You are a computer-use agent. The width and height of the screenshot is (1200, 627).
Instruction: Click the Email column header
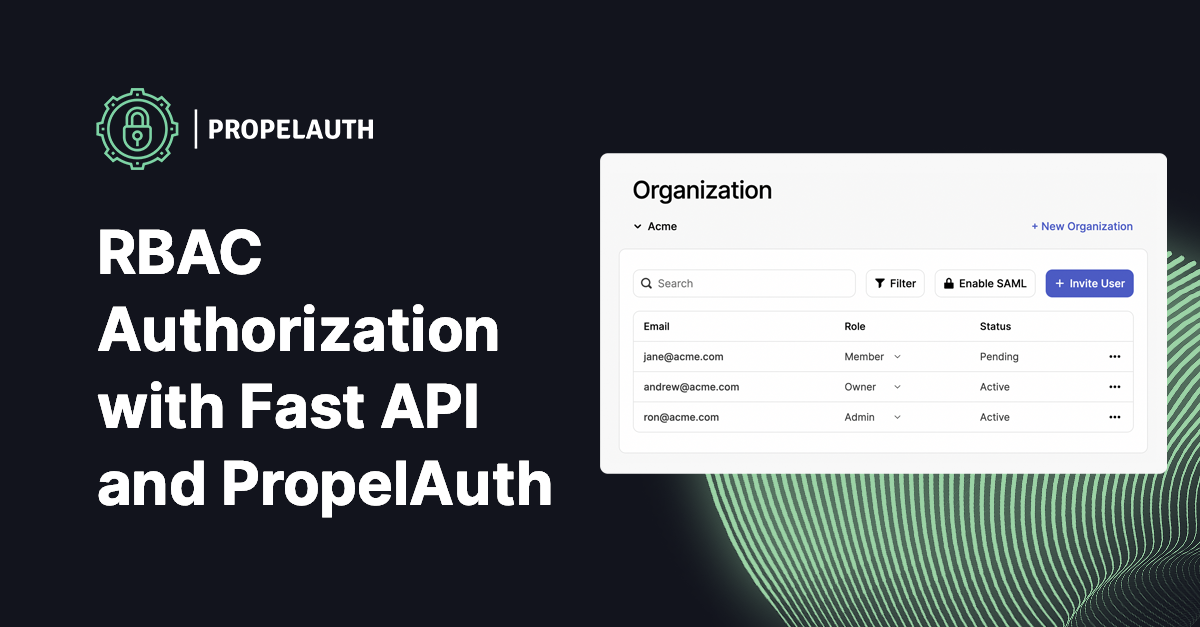[x=656, y=327]
